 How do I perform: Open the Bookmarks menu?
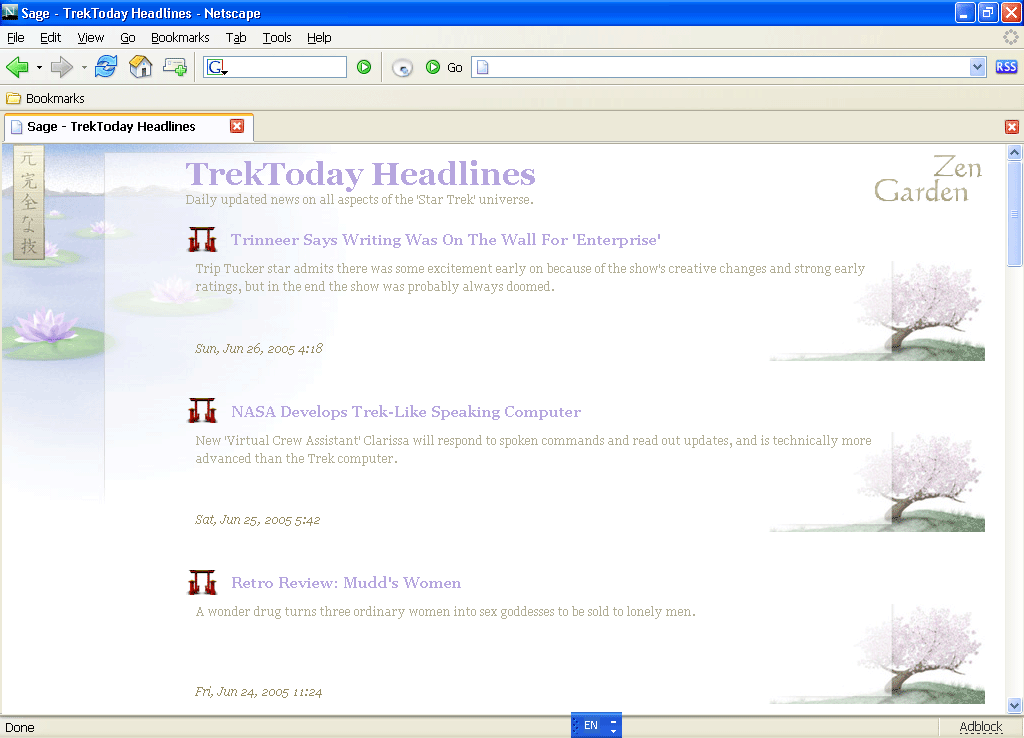[180, 38]
